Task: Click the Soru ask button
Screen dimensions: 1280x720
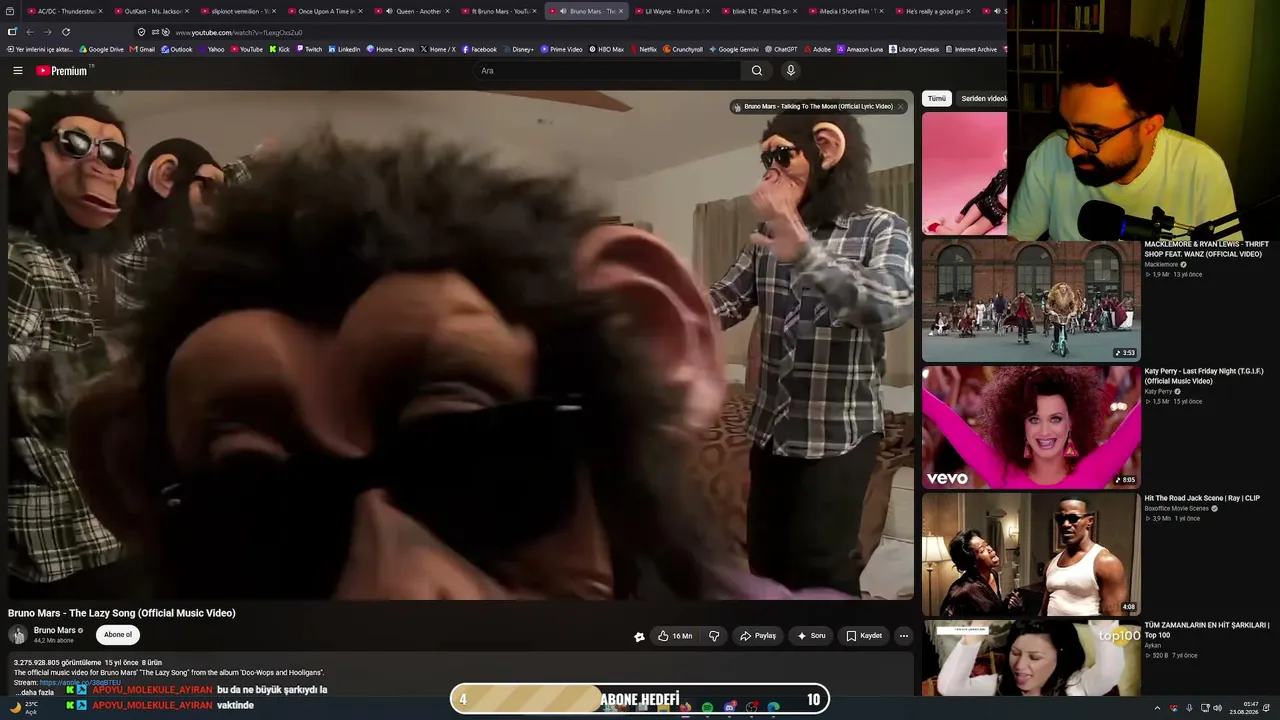Action: click(x=811, y=636)
